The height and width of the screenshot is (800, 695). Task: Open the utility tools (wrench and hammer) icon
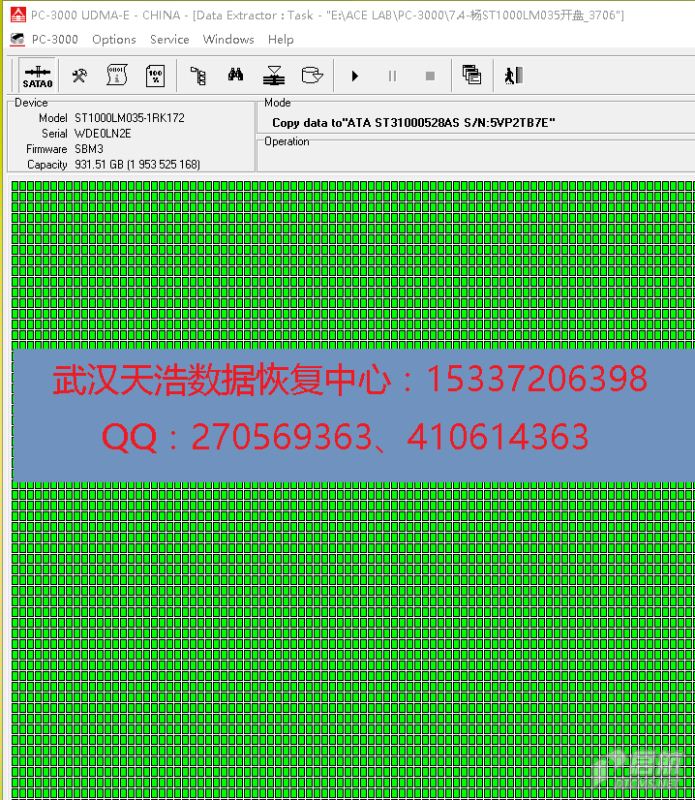pos(79,76)
